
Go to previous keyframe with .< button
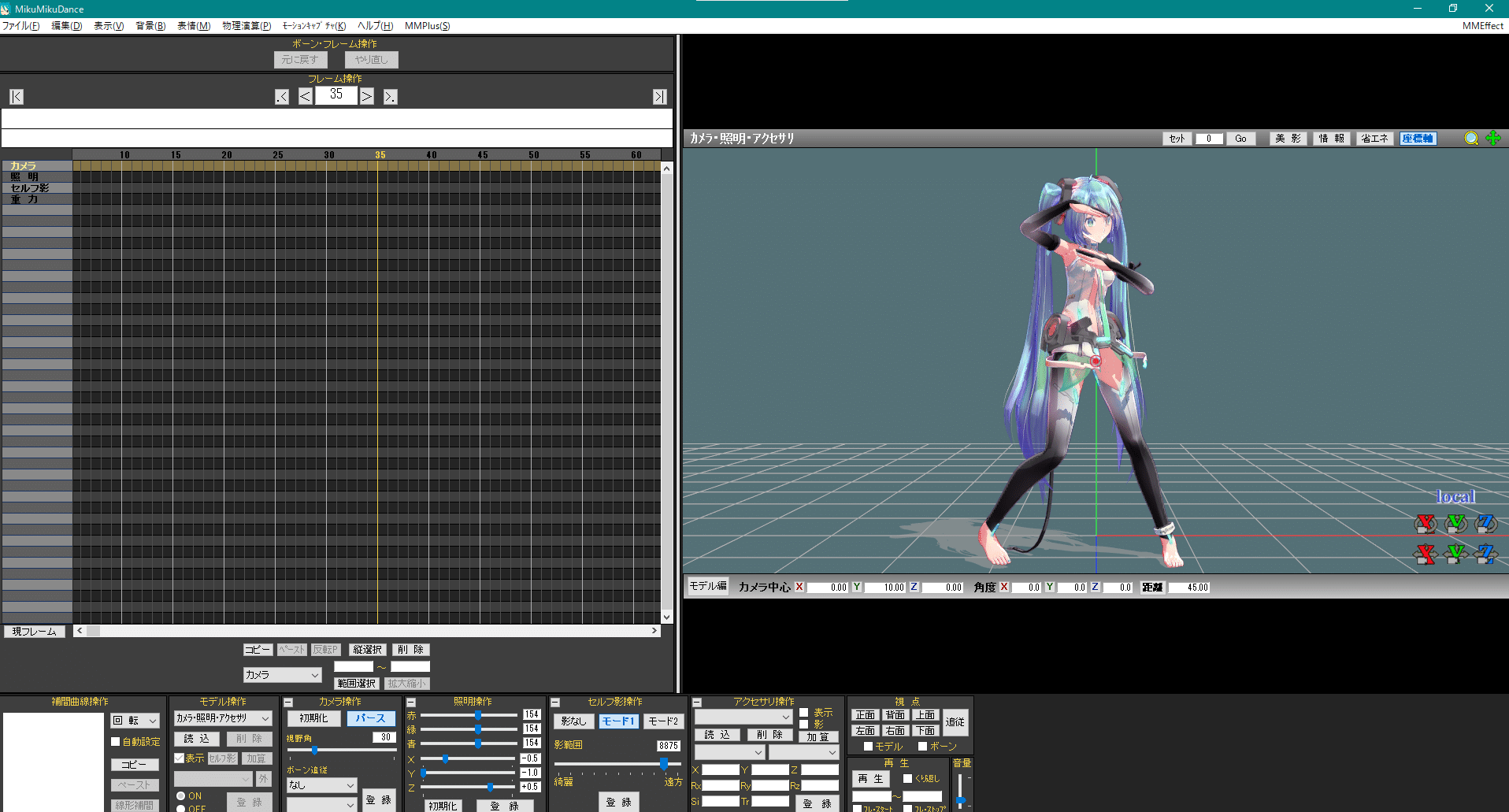[x=282, y=97]
